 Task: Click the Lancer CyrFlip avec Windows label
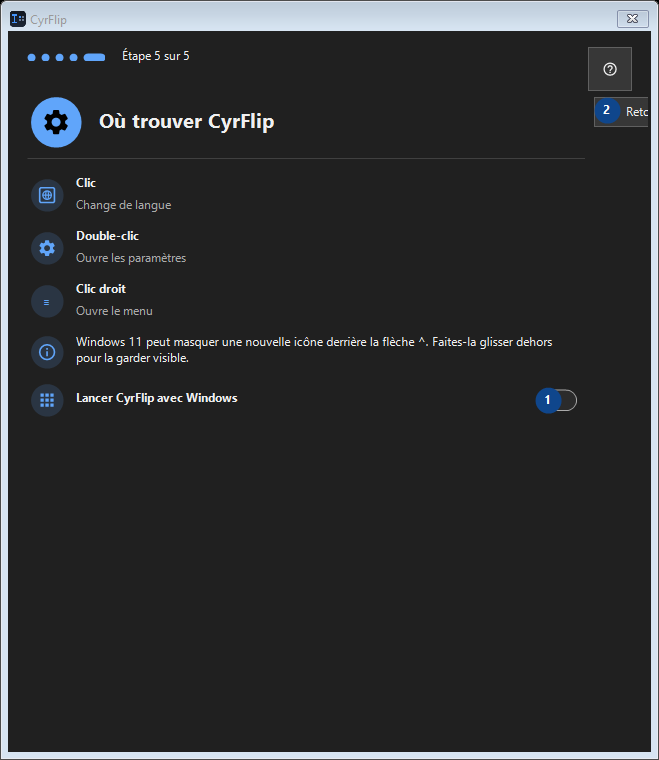click(x=157, y=398)
